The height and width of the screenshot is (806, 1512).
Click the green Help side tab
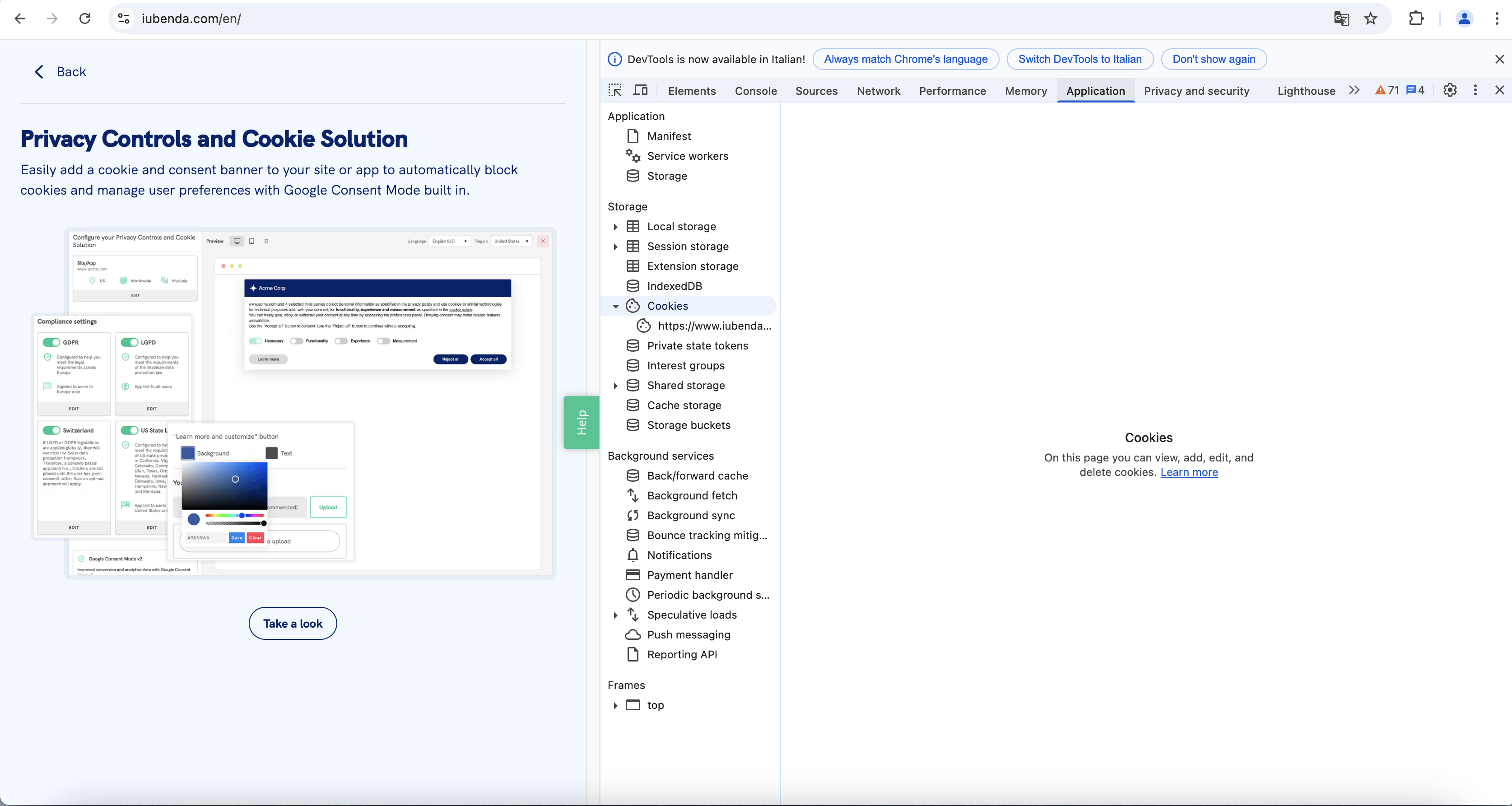(x=581, y=422)
